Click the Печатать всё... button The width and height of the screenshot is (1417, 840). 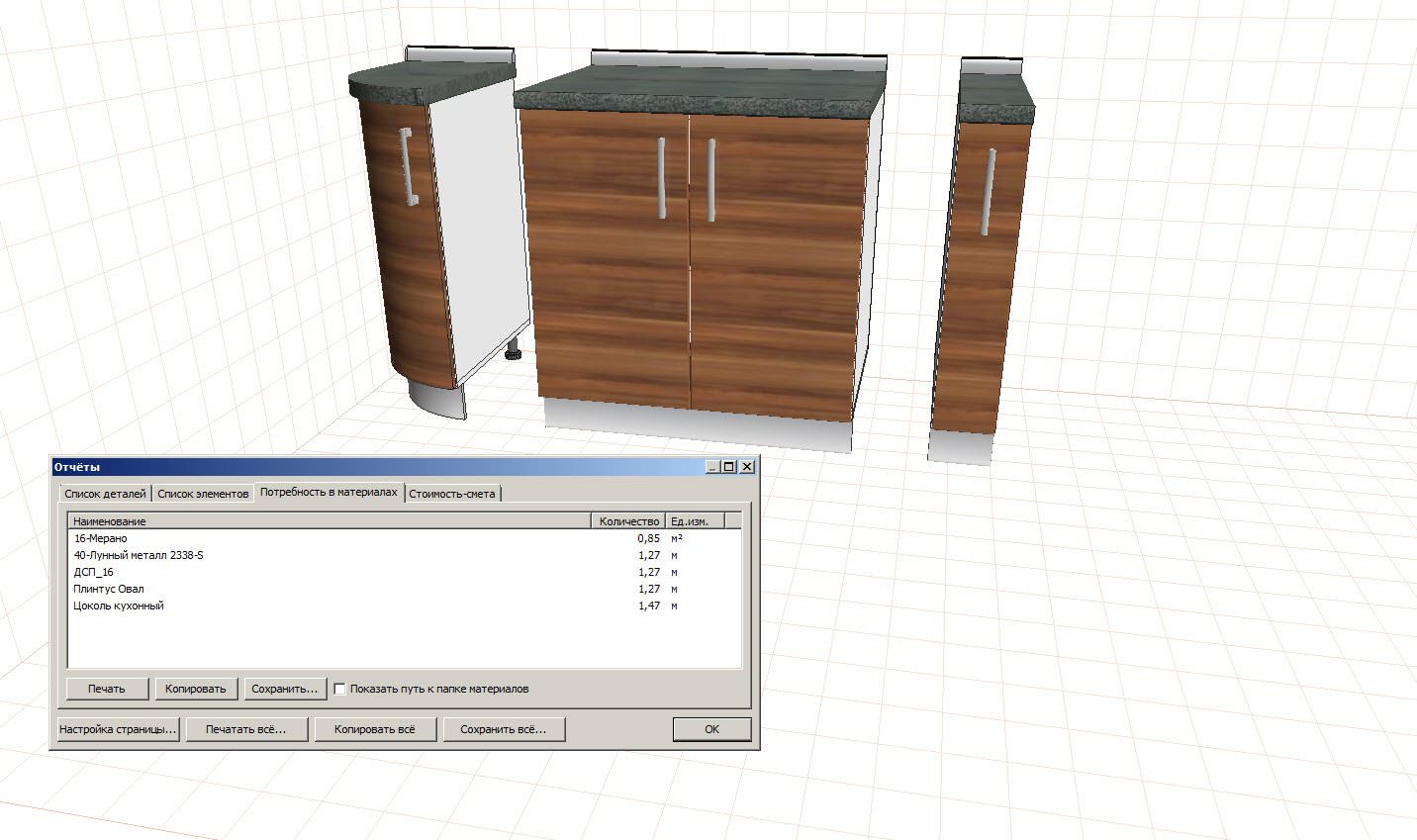tap(245, 729)
